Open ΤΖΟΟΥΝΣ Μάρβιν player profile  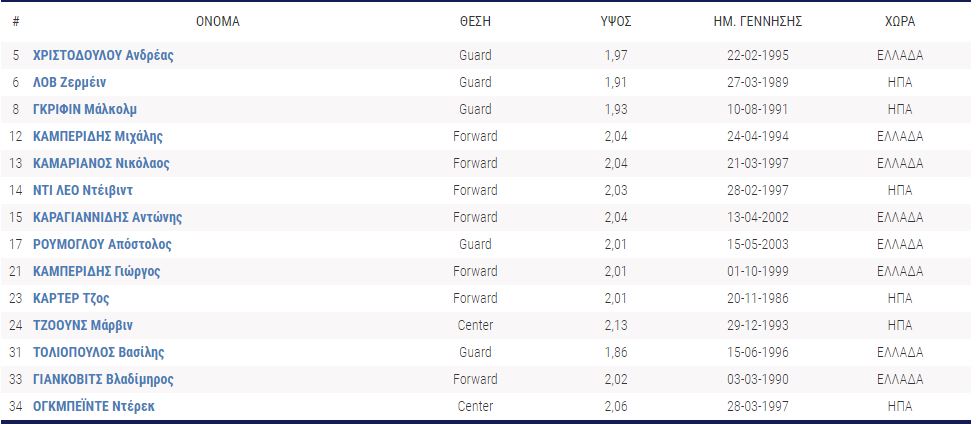[83, 325]
